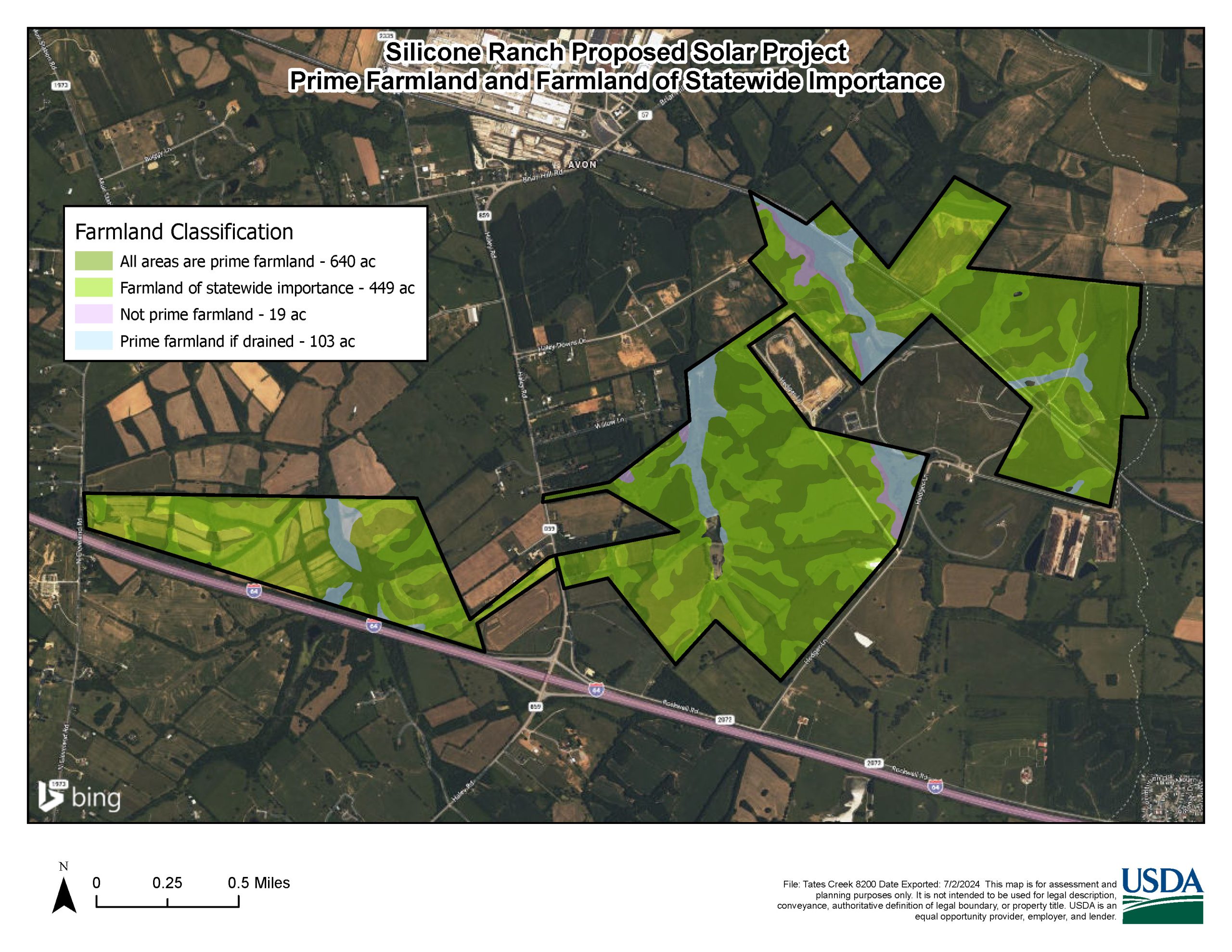This screenshot has width=1232, height=952.
Task: Click the 'Prime farmland if drained - 103 ac' text
Action: point(237,341)
